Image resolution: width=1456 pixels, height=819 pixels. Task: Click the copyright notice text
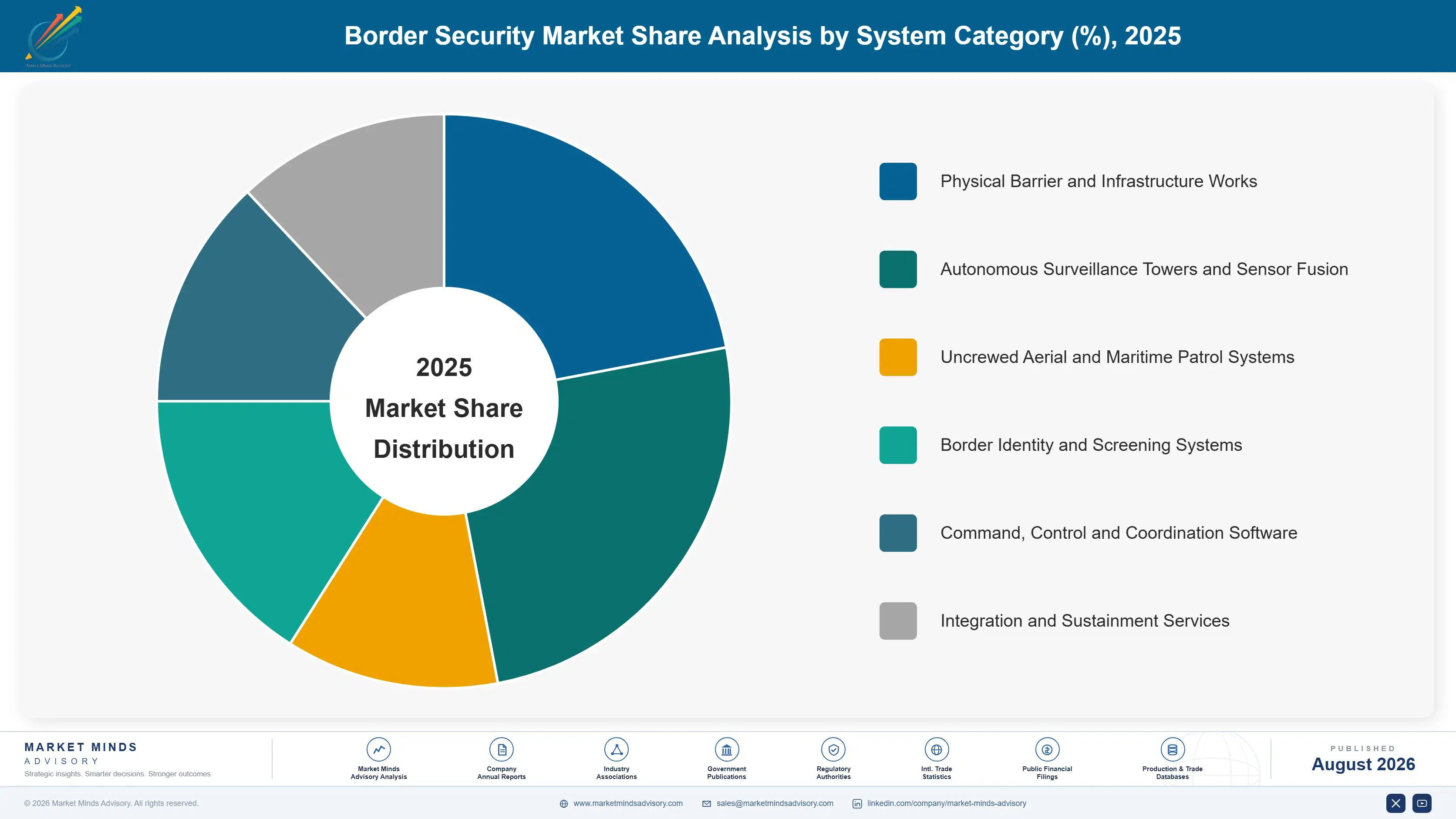(111, 803)
